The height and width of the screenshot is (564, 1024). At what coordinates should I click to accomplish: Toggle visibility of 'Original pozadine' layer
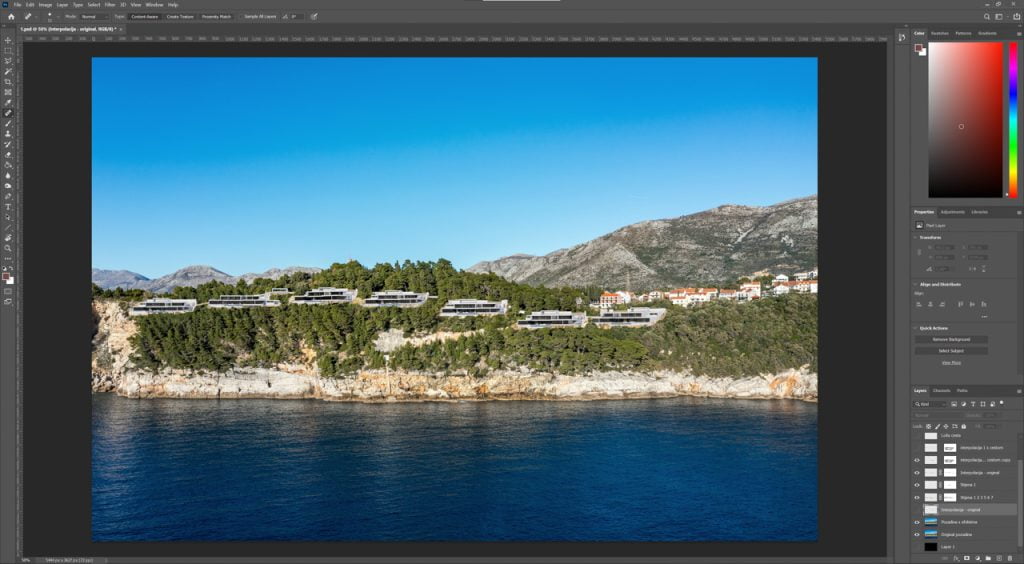[x=917, y=534]
